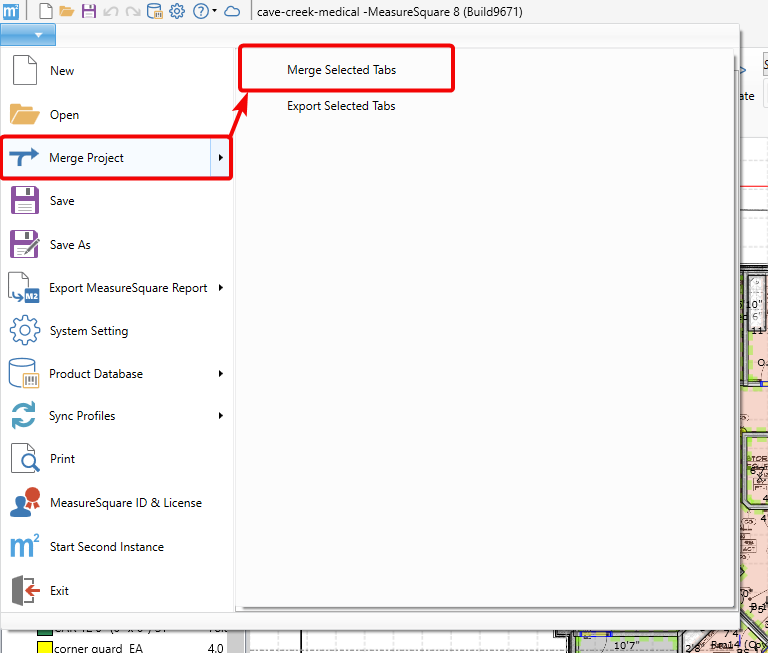Click the blue merge arrow icon
The image size is (768, 653).
coord(24,158)
